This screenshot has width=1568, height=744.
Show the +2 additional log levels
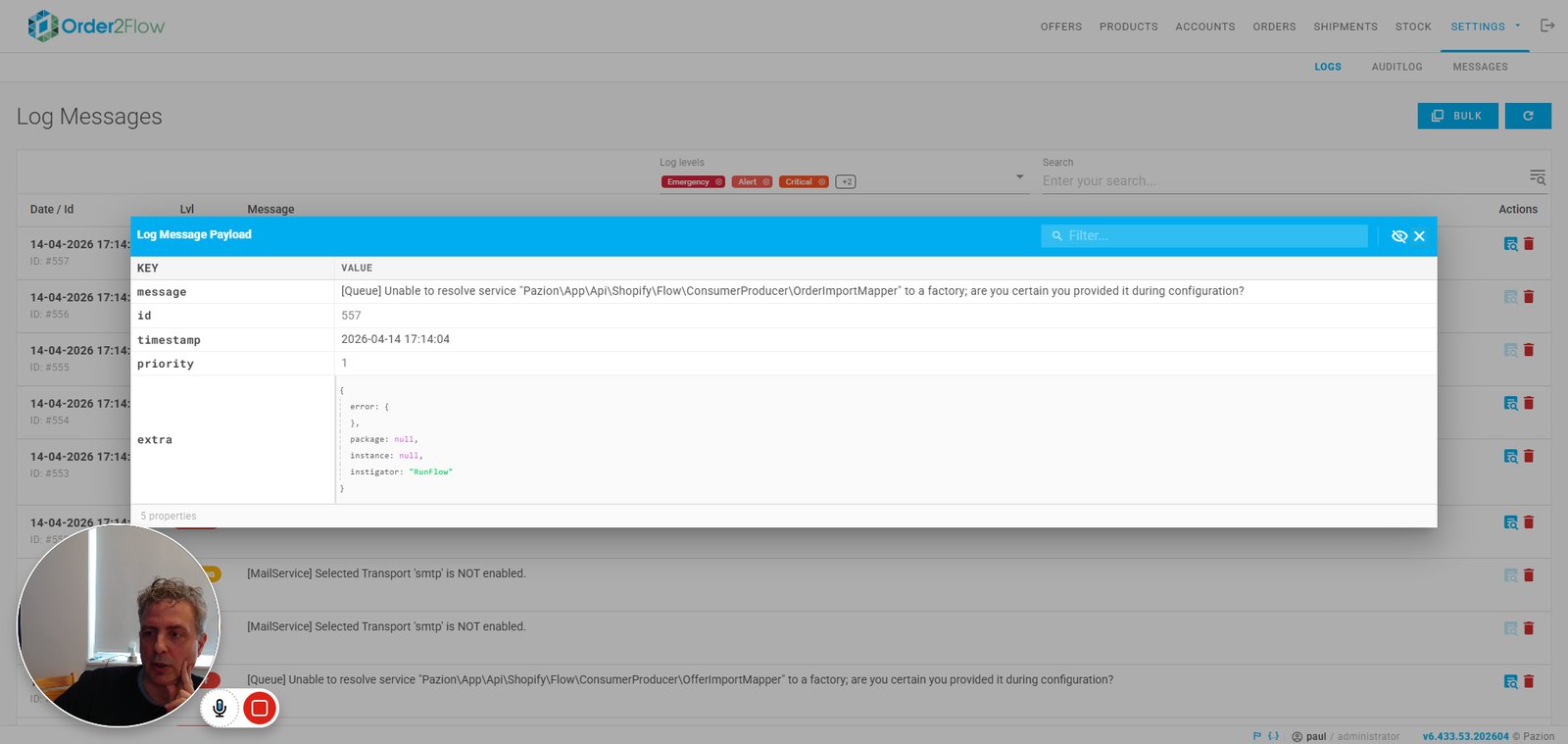pyautogui.click(x=846, y=182)
